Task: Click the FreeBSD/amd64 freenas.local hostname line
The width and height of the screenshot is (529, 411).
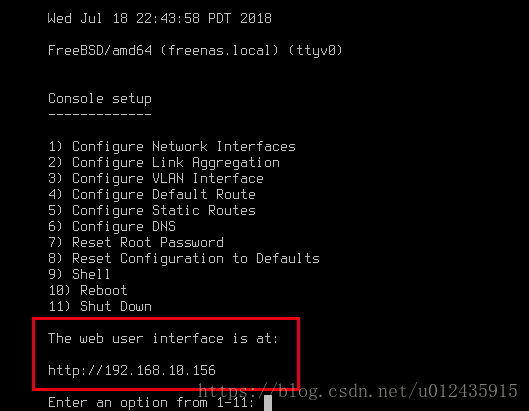Action: click(x=195, y=51)
